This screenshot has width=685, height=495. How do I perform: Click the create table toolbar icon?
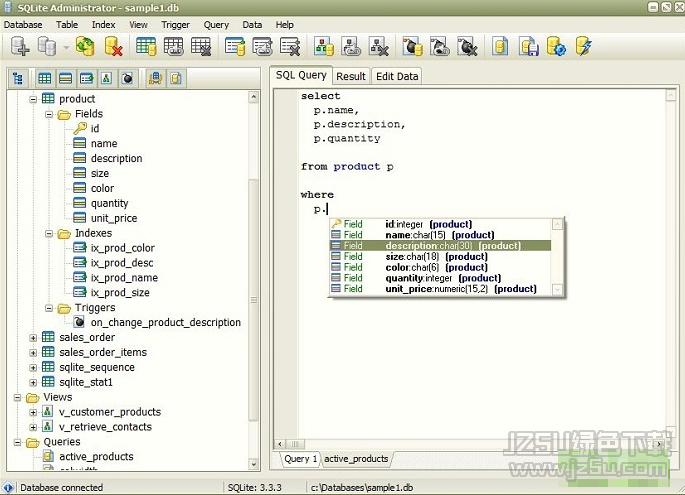click(x=146, y=46)
